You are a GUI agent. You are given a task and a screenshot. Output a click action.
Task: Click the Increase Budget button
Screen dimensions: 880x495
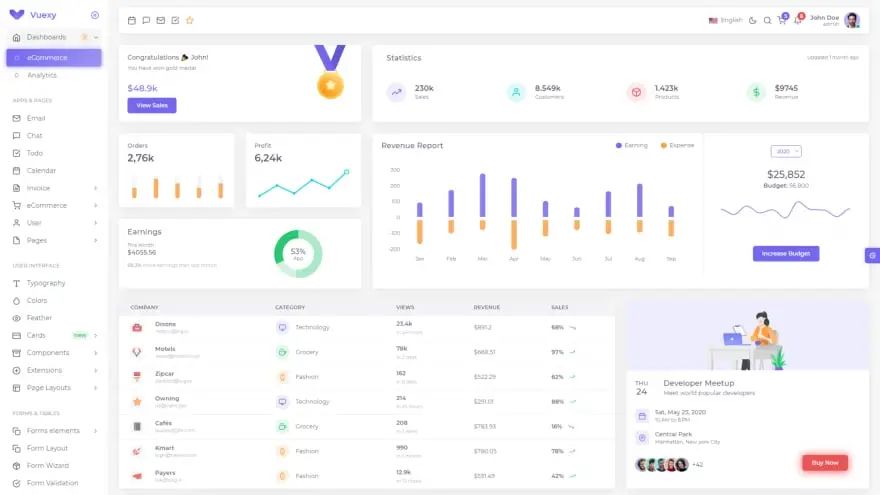(786, 254)
